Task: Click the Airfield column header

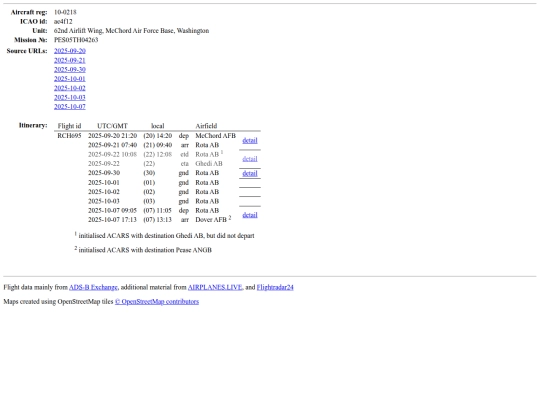Action: (x=206, y=126)
